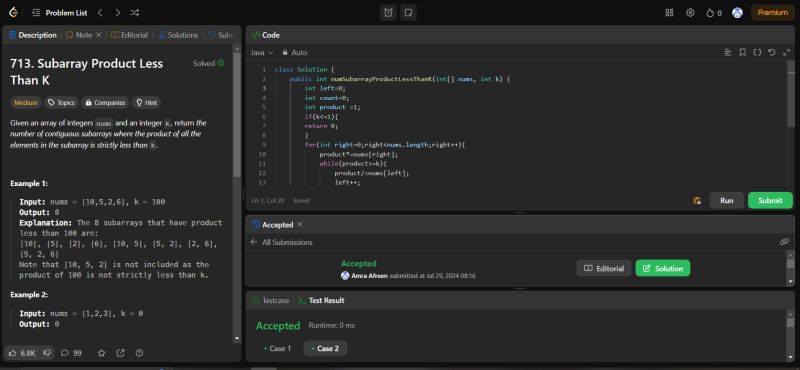Switch to the Note tab
This screenshot has width=800, height=370.
(80, 35)
